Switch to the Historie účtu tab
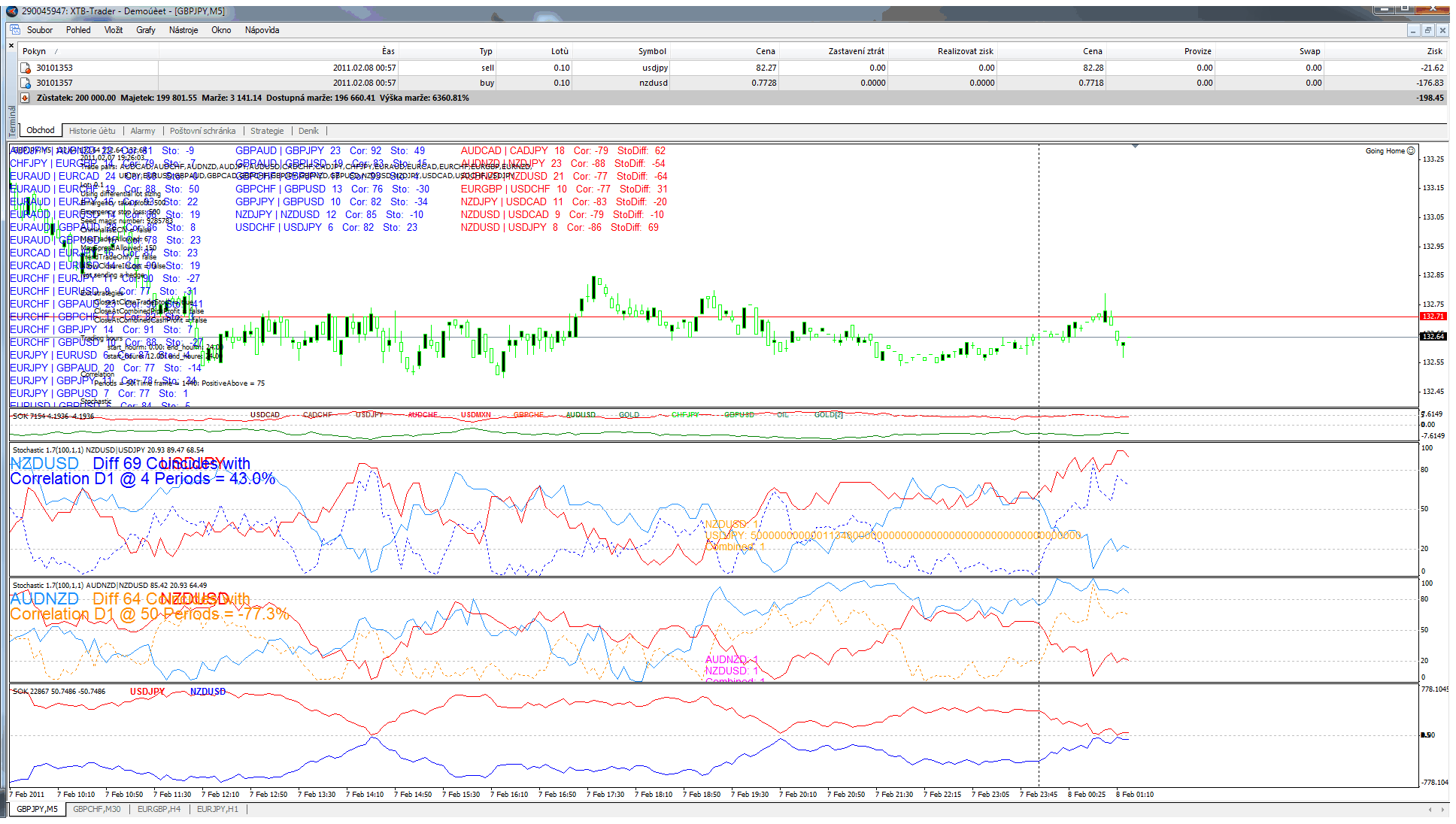1456x824 pixels. (x=93, y=131)
